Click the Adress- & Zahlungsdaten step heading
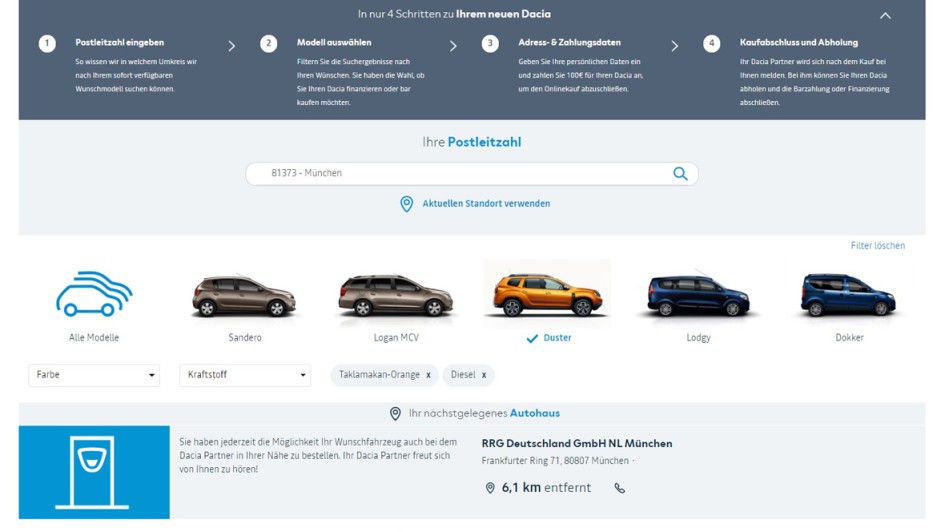 570,43
